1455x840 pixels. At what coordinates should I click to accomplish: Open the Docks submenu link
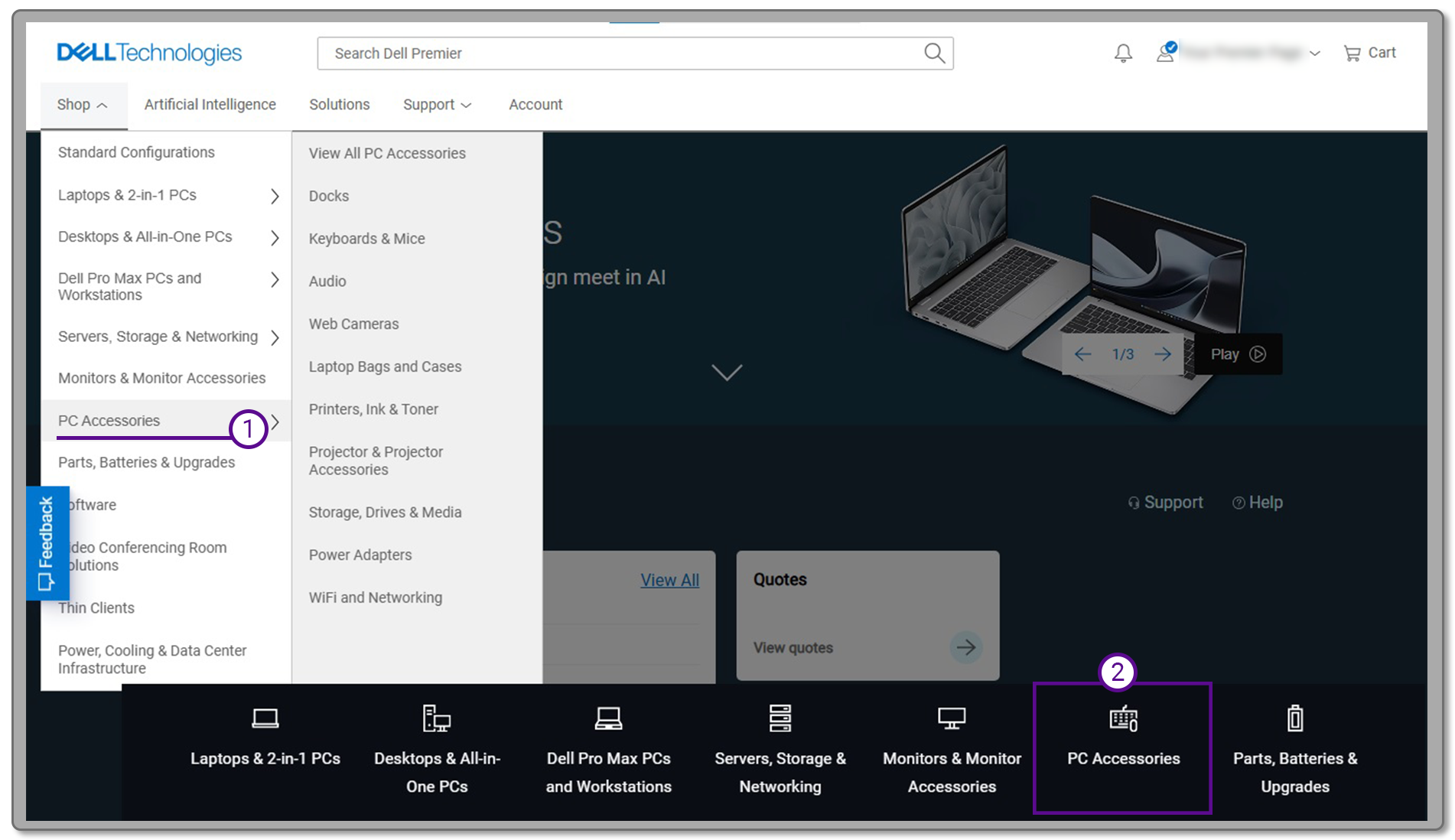point(329,196)
